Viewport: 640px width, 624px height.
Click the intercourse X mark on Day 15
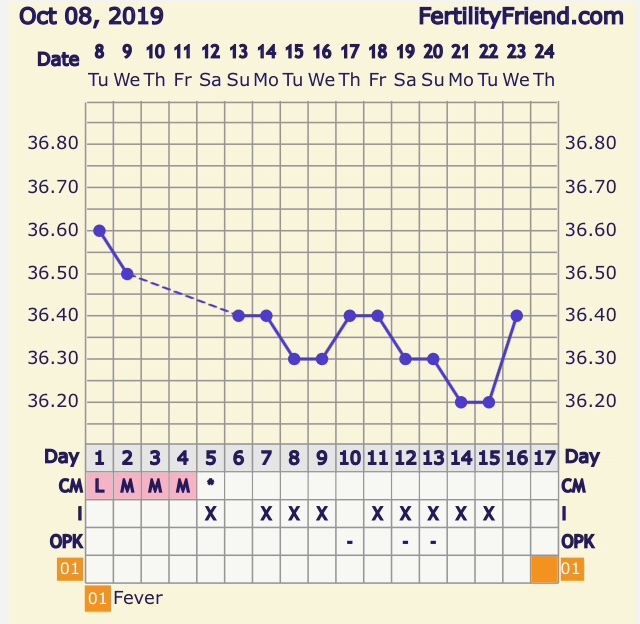pos(489,514)
